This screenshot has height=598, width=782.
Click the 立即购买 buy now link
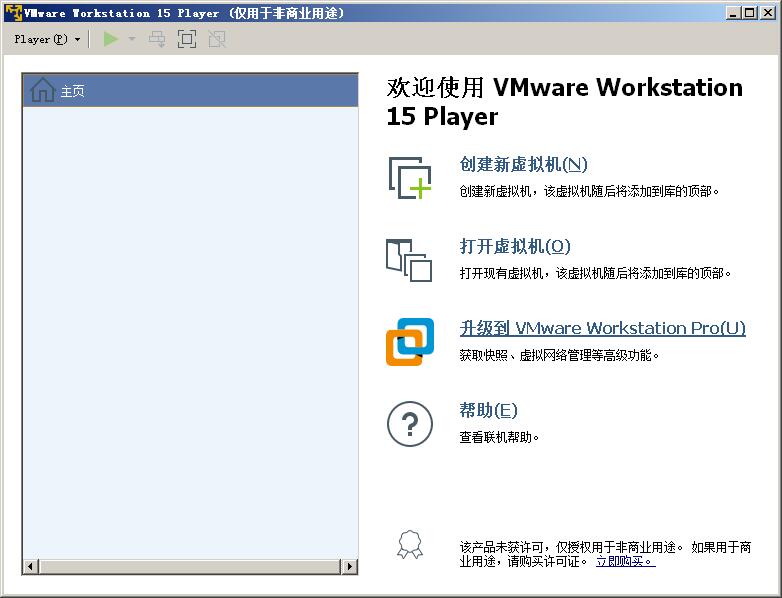tap(625, 561)
